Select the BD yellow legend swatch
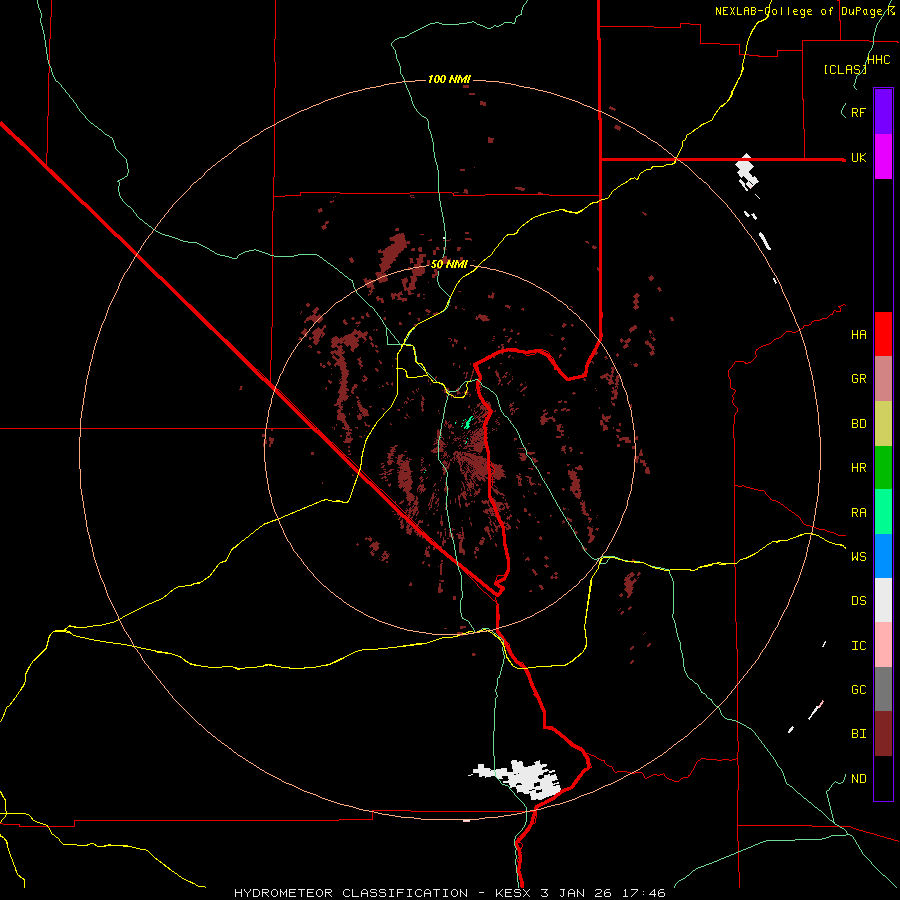 click(x=883, y=424)
